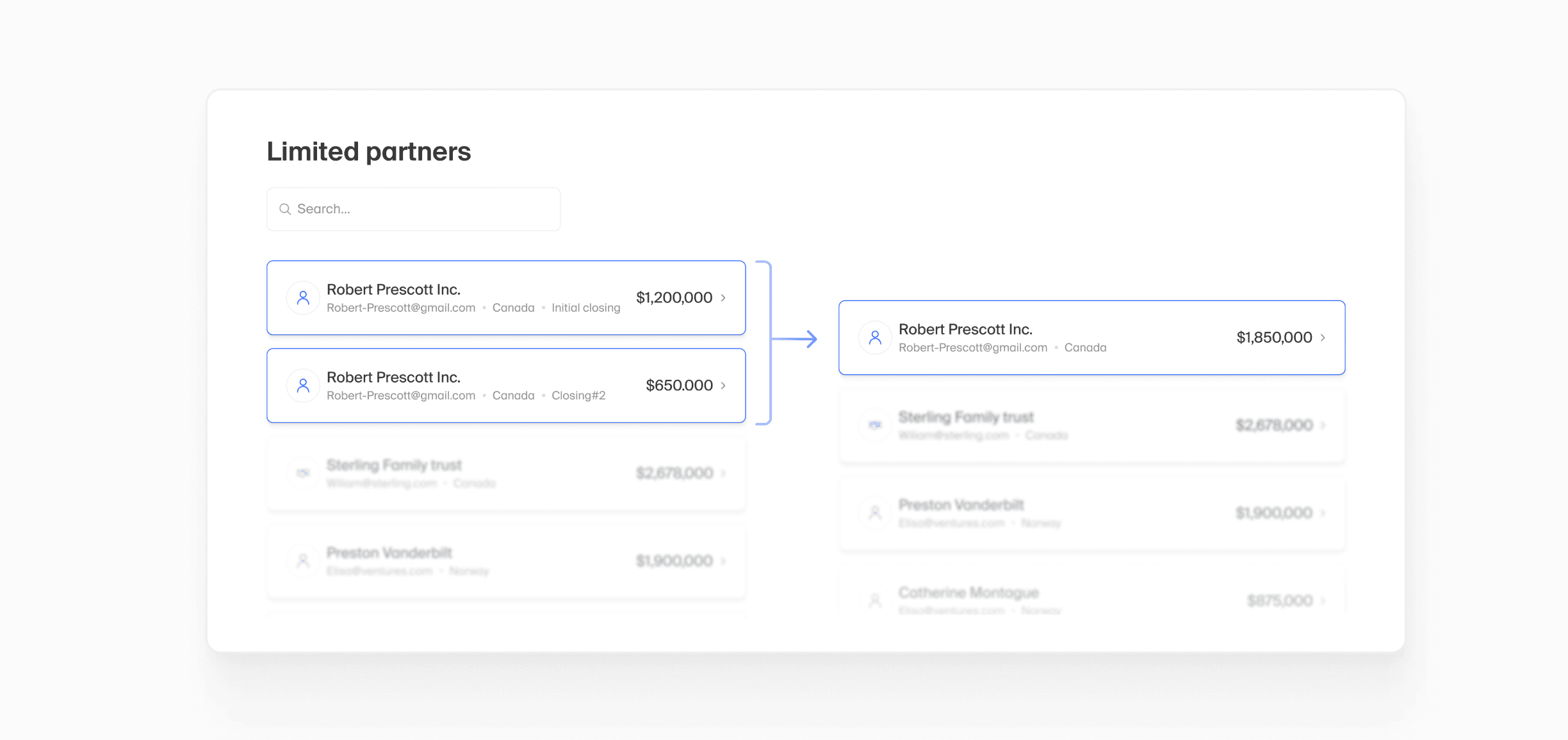The width and height of the screenshot is (1568, 740).
Task: Open chevron beside $875,000 amount
Action: 1323,601
